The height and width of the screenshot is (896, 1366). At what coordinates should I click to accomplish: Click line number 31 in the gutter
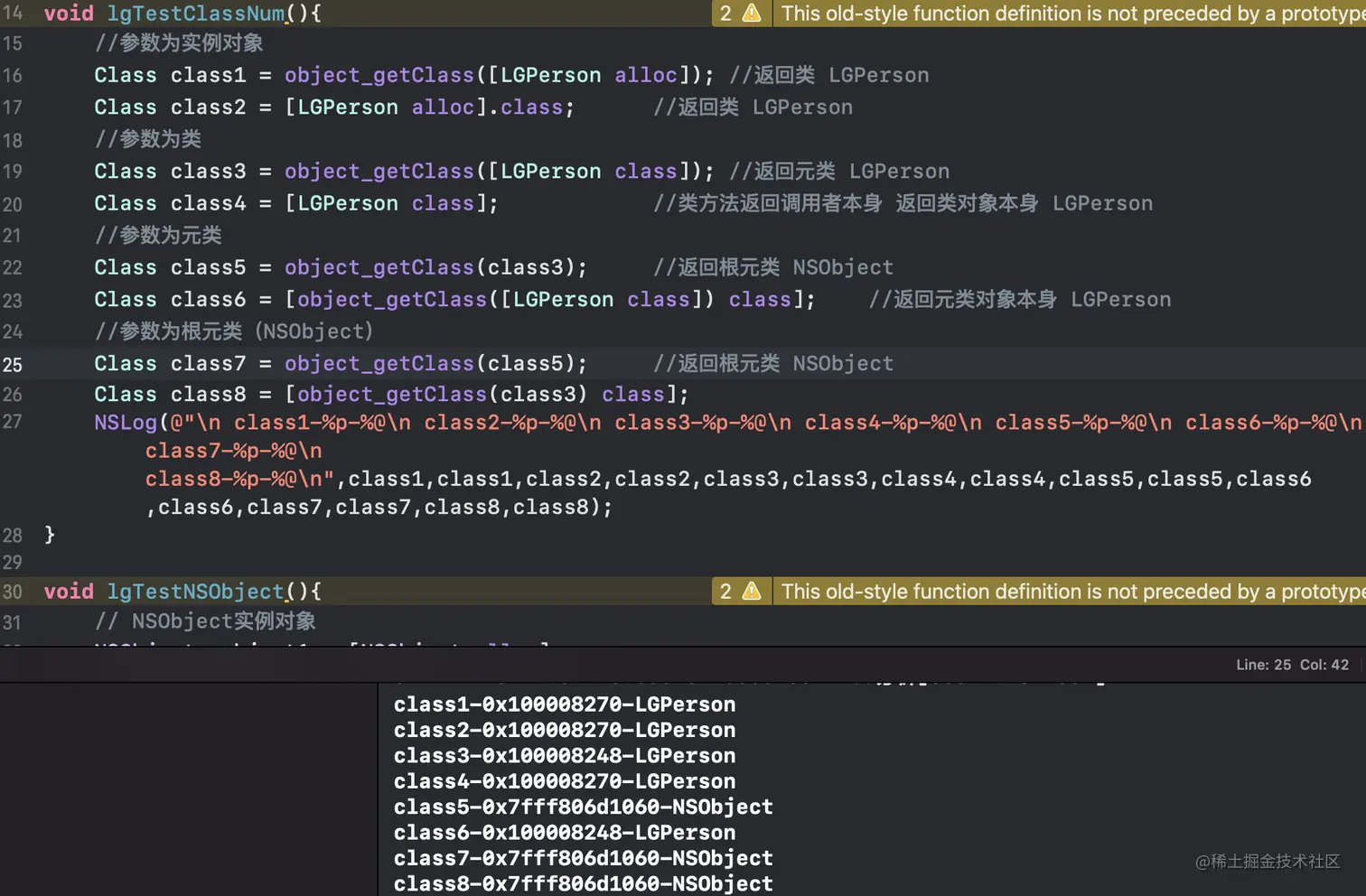13,622
